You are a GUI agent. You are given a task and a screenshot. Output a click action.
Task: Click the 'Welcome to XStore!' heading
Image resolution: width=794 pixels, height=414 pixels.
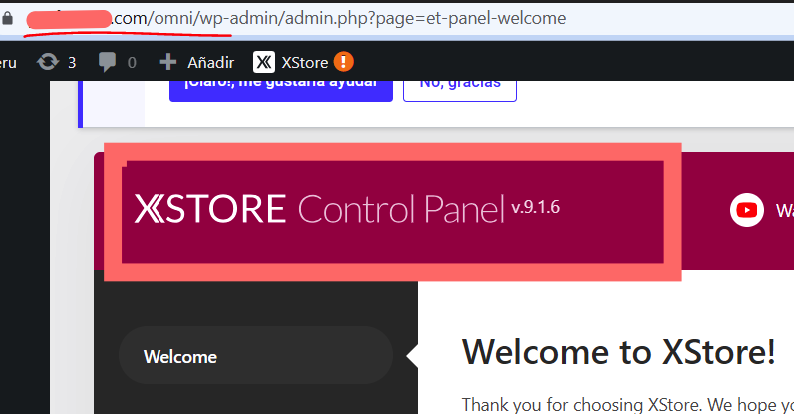click(x=618, y=351)
